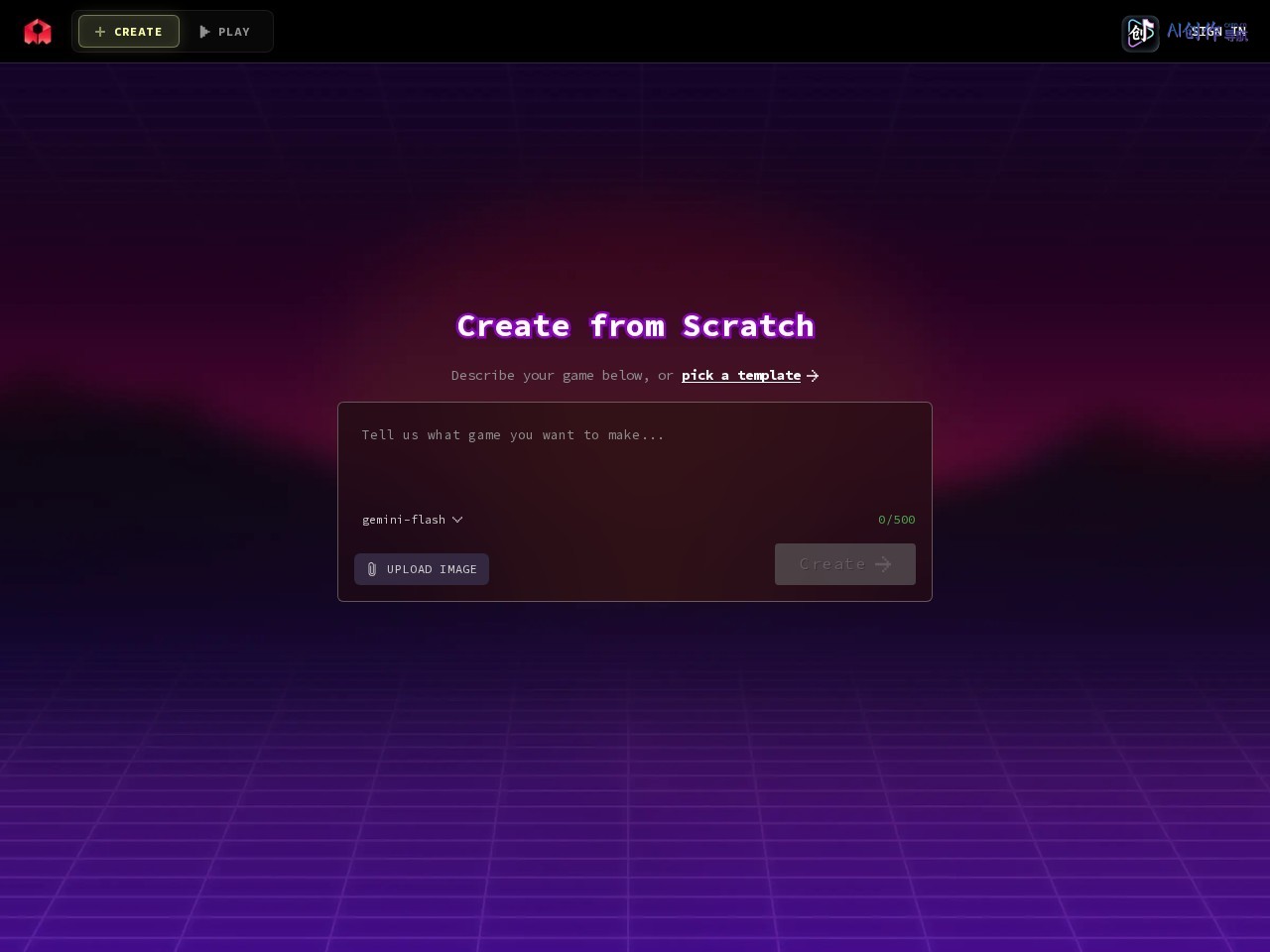Image resolution: width=1270 pixels, height=952 pixels.
Task: Follow the pick a template link
Action: click(x=741, y=375)
